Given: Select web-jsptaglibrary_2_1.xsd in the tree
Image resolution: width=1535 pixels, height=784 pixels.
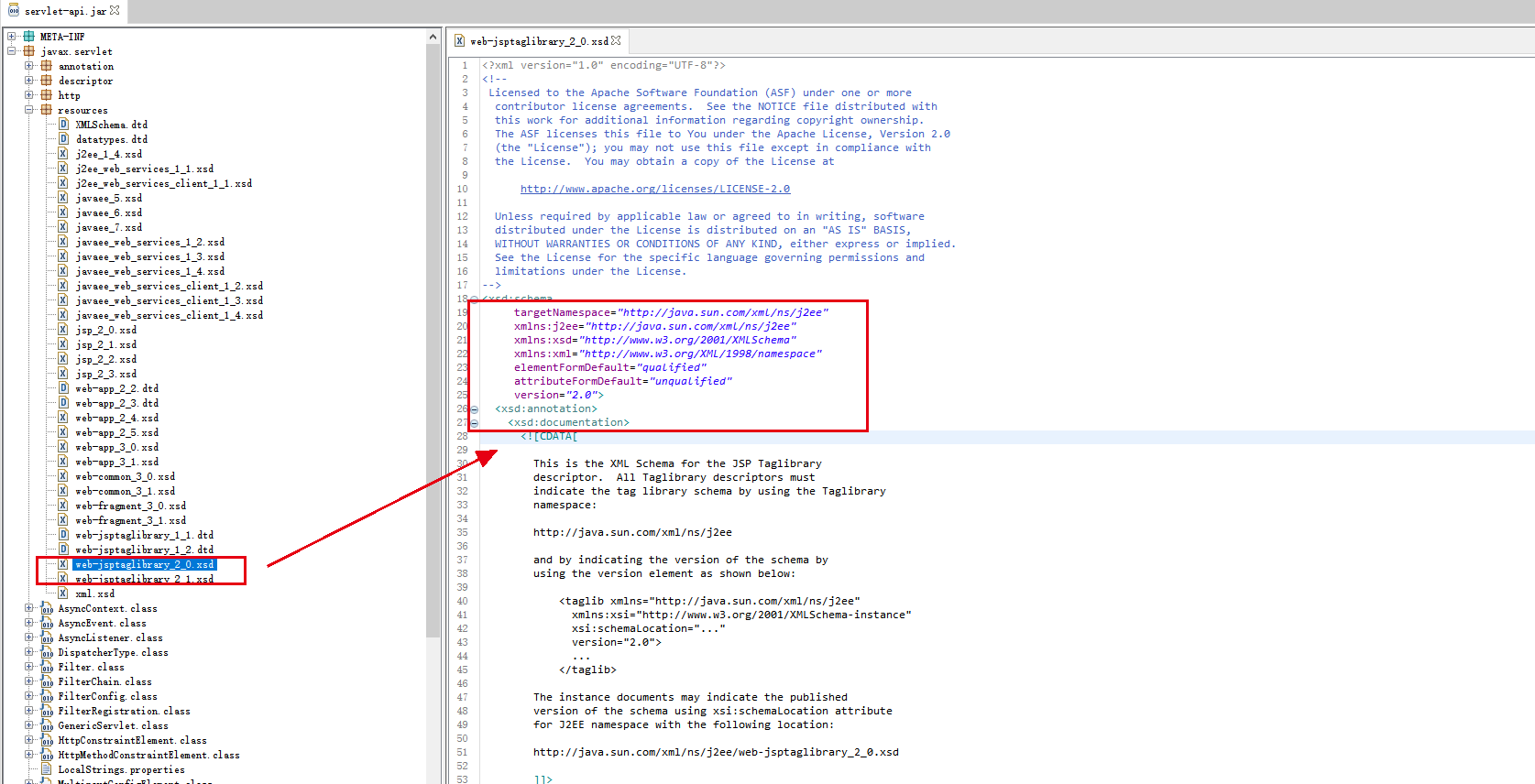Looking at the screenshot, I should click(145, 579).
